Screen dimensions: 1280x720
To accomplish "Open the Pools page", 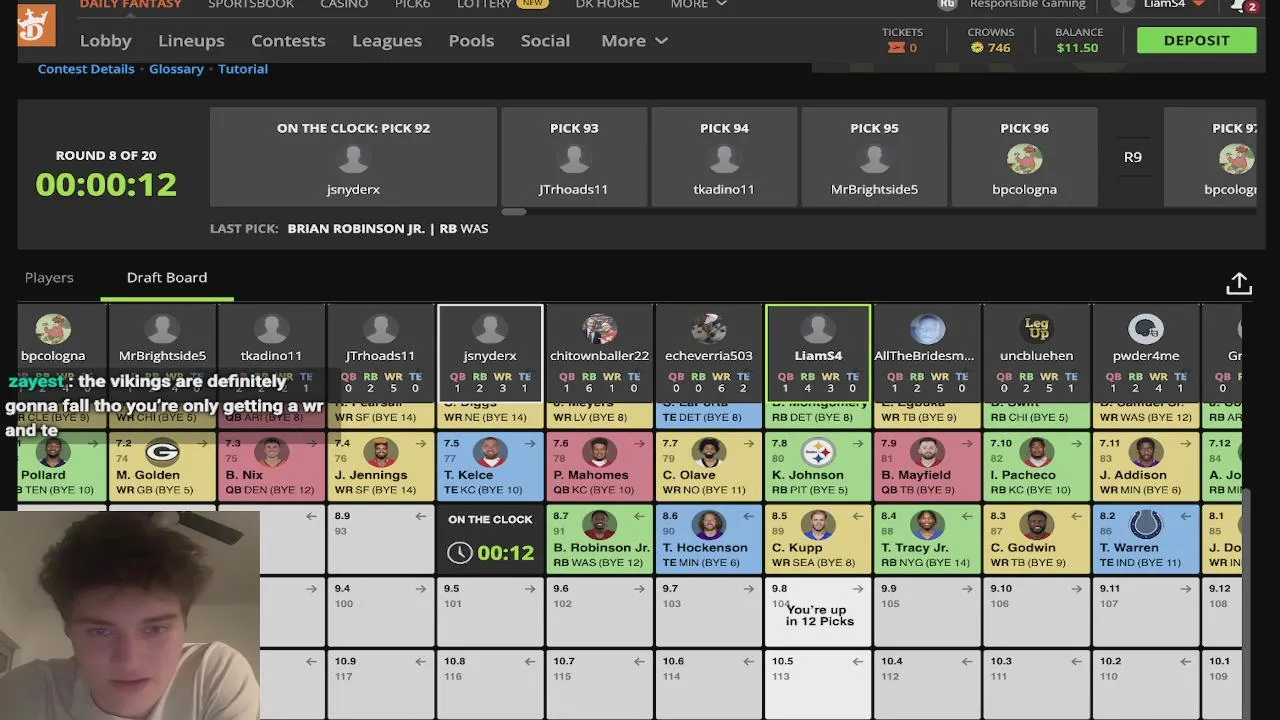I will click(x=471, y=41).
